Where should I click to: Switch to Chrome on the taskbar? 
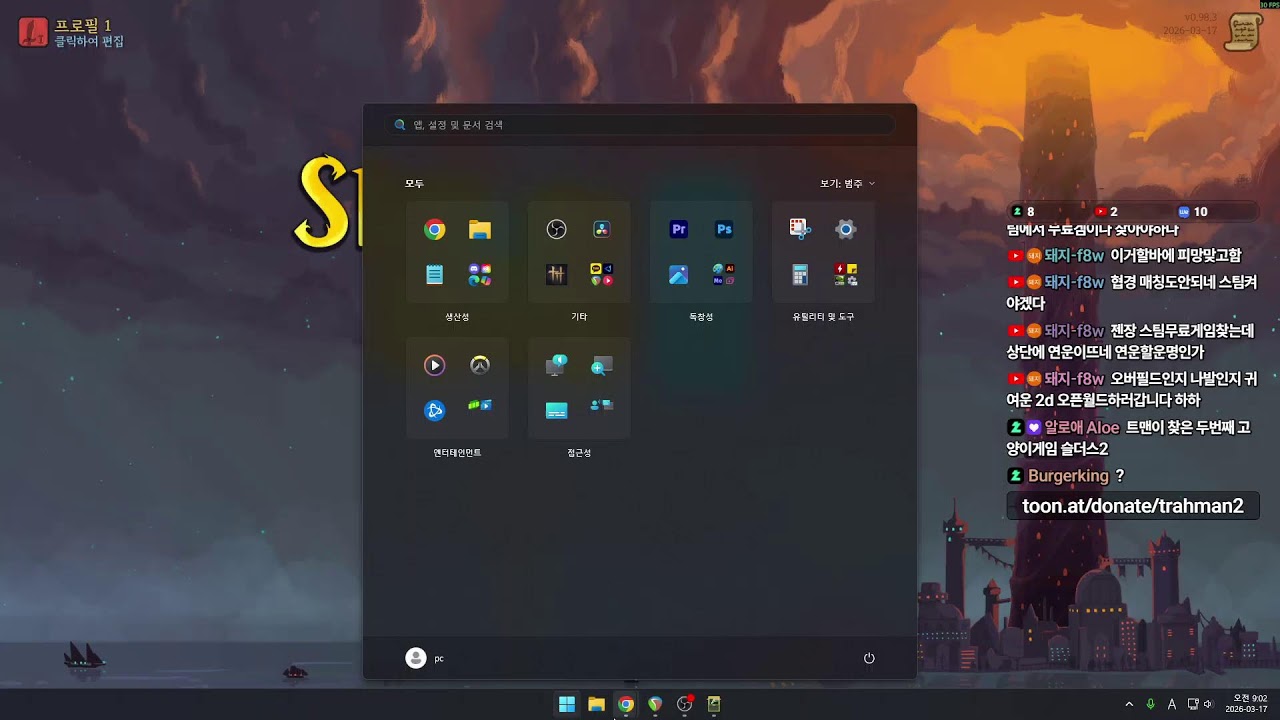click(x=626, y=704)
